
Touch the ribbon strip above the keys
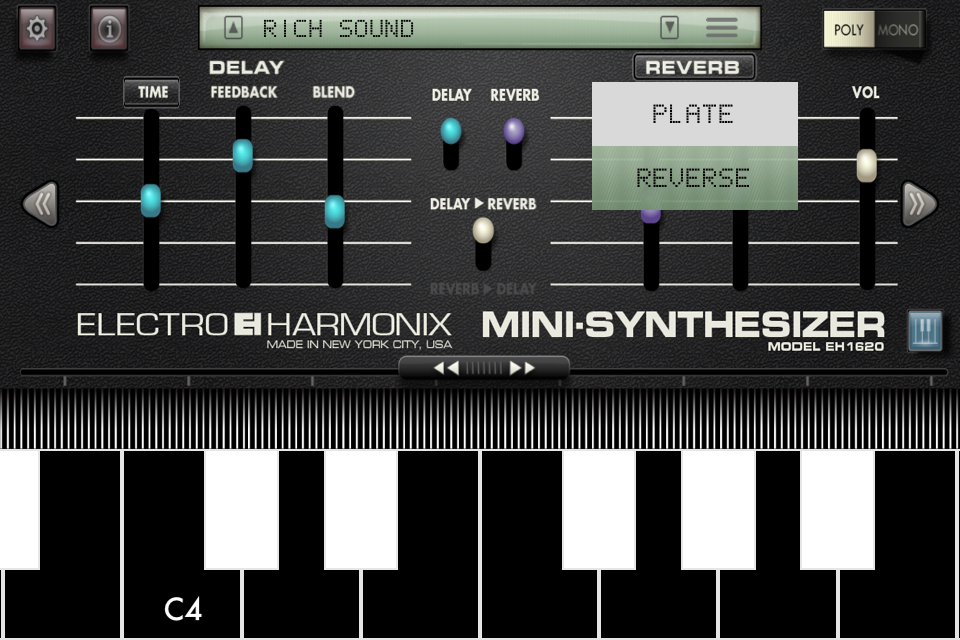coord(480,418)
